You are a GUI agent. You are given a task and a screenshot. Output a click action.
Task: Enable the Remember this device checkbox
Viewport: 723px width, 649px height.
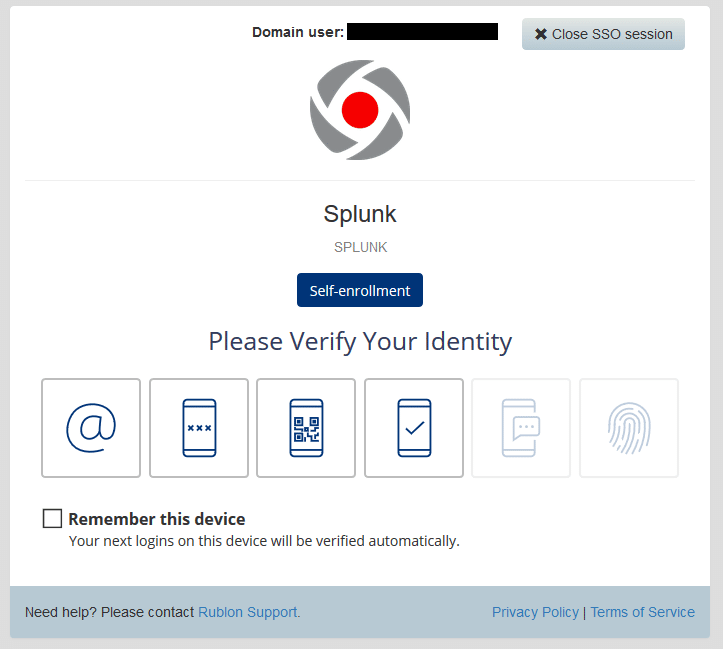53,518
